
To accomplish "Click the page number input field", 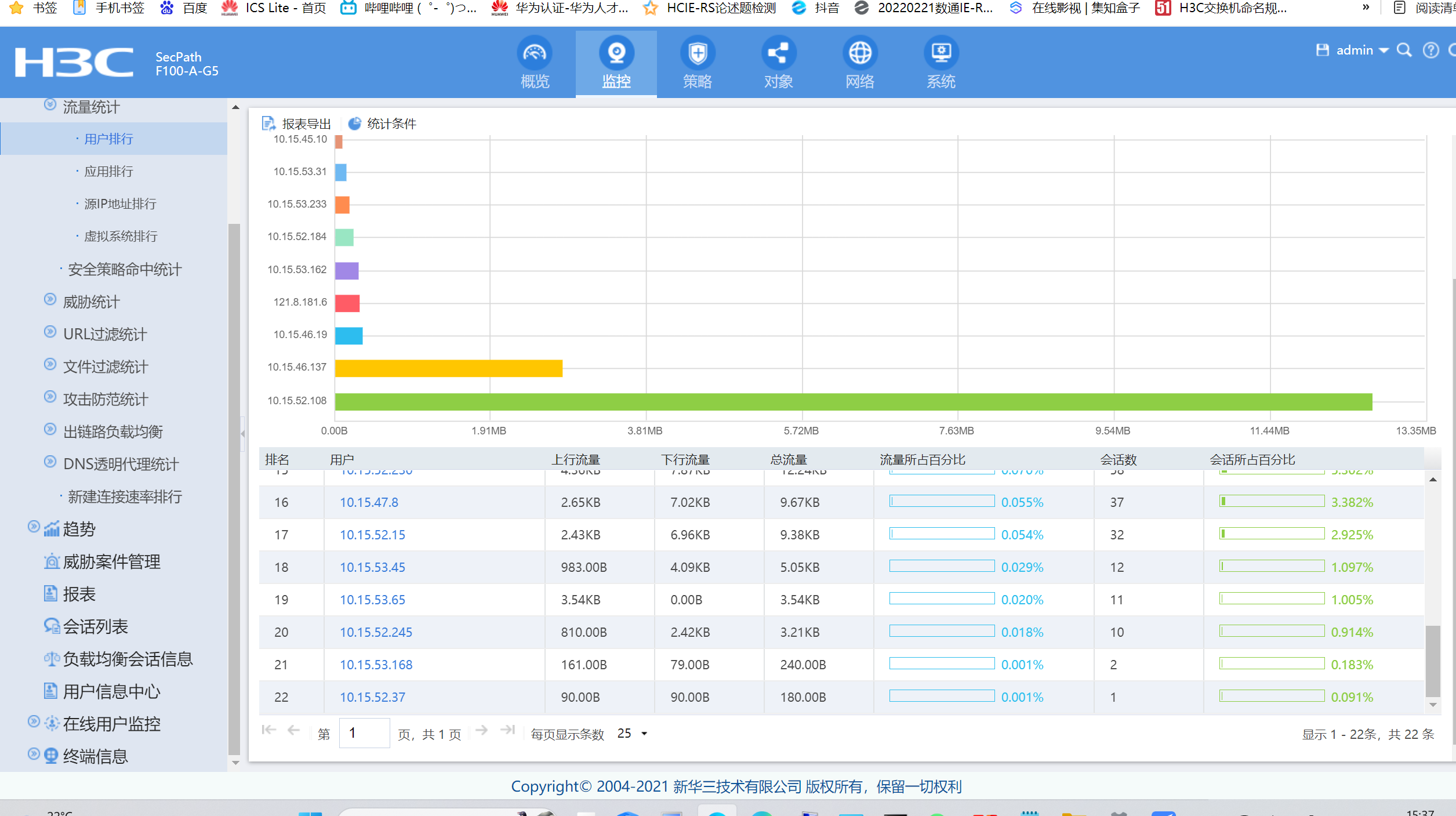I will pyautogui.click(x=364, y=734).
